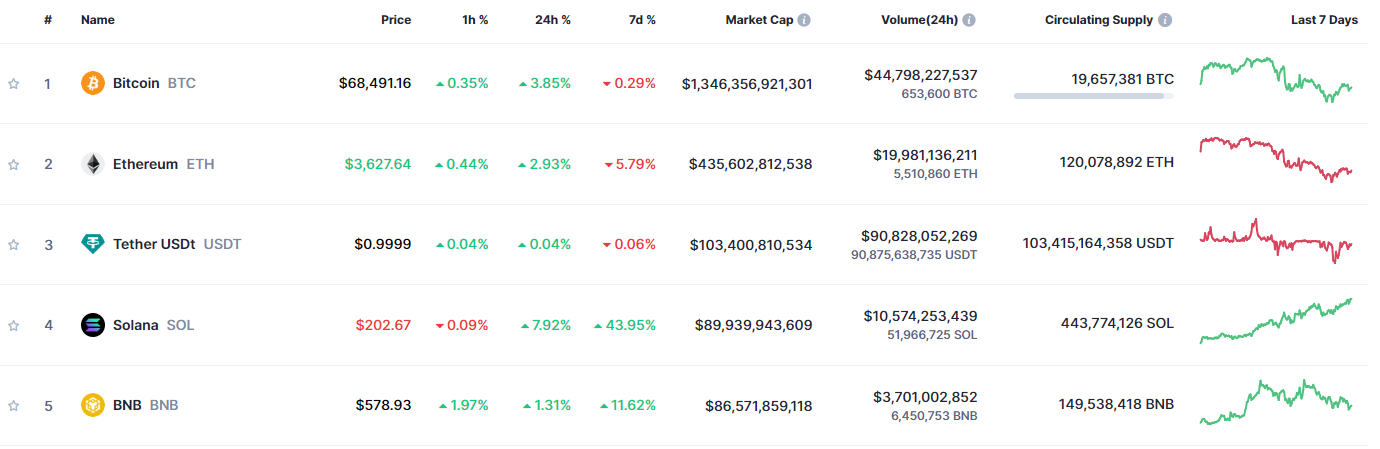Open the Tether USDt coin page link
Screen dimensions: 1380x449
tap(154, 244)
